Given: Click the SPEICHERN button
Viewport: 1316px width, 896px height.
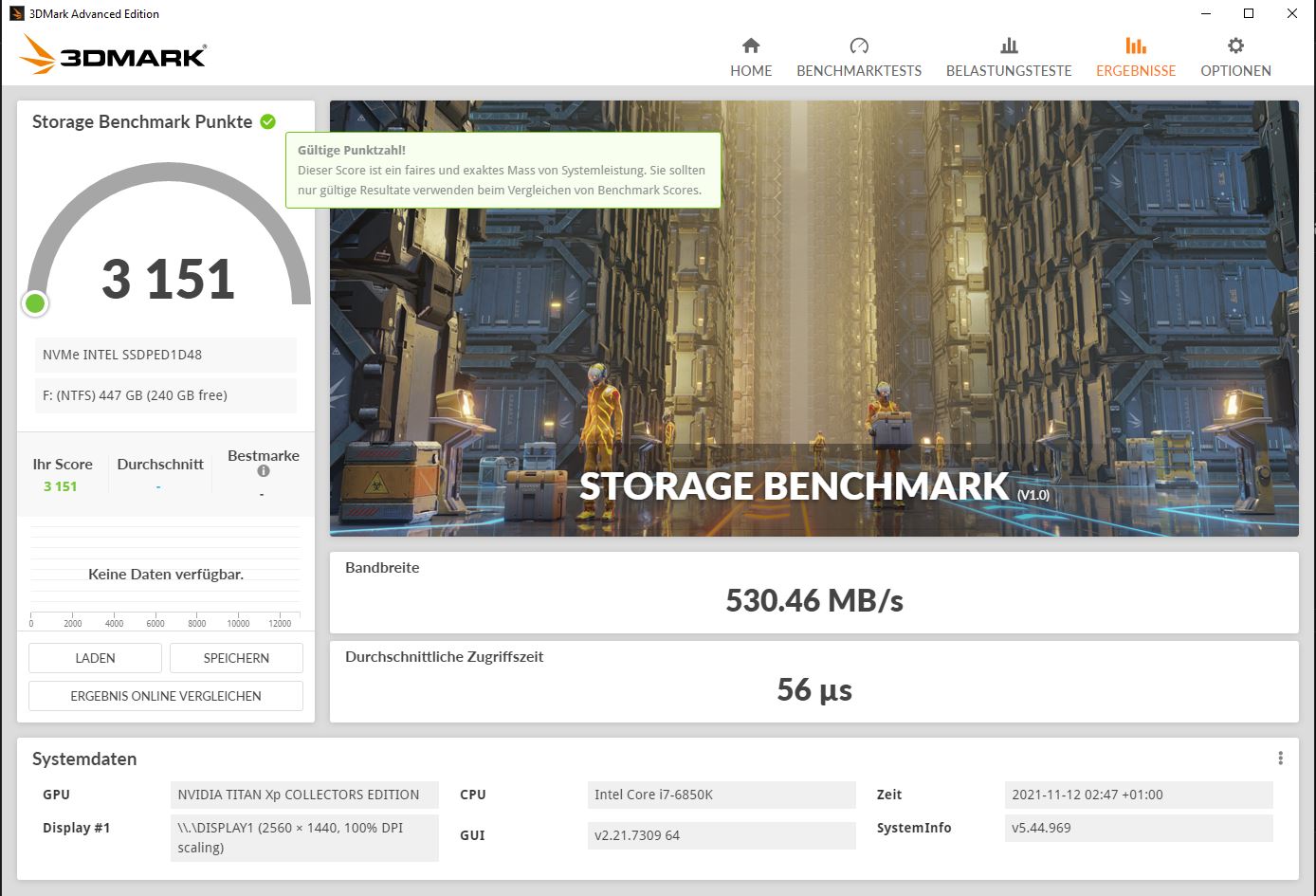Looking at the screenshot, I should (236, 658).
